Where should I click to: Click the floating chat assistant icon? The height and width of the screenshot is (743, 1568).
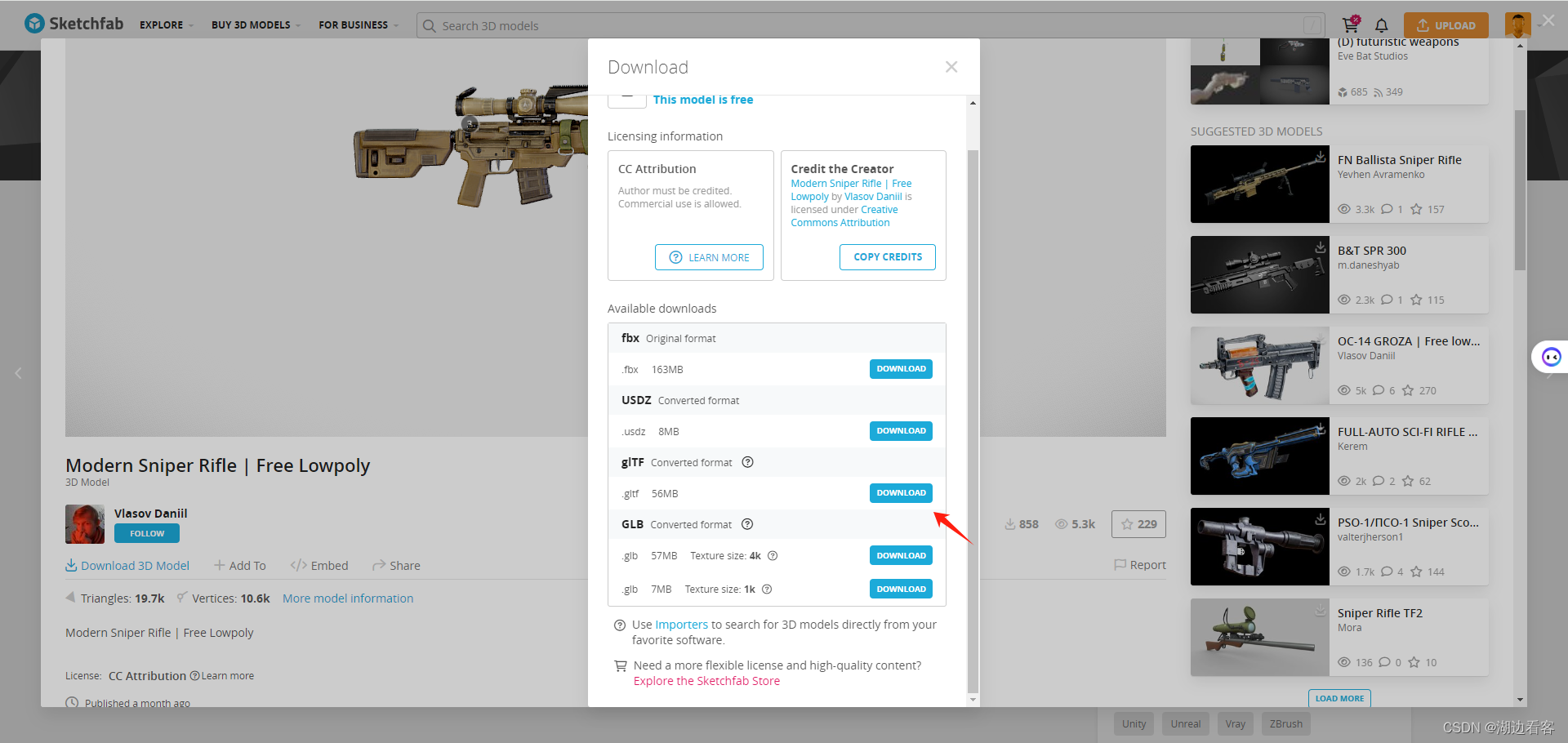point(1550,357)
